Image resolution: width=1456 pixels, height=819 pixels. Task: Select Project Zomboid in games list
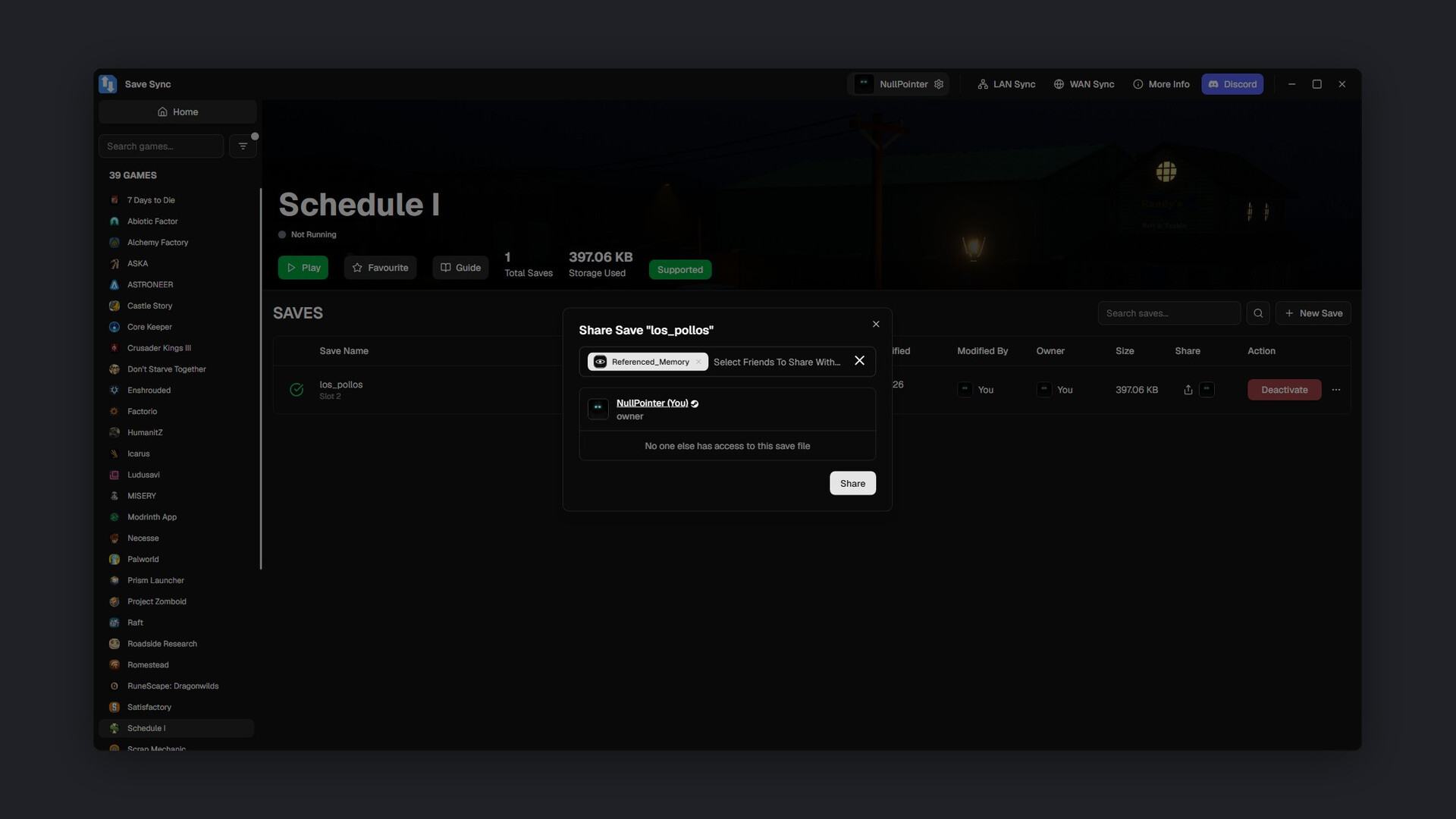(176, 601)
